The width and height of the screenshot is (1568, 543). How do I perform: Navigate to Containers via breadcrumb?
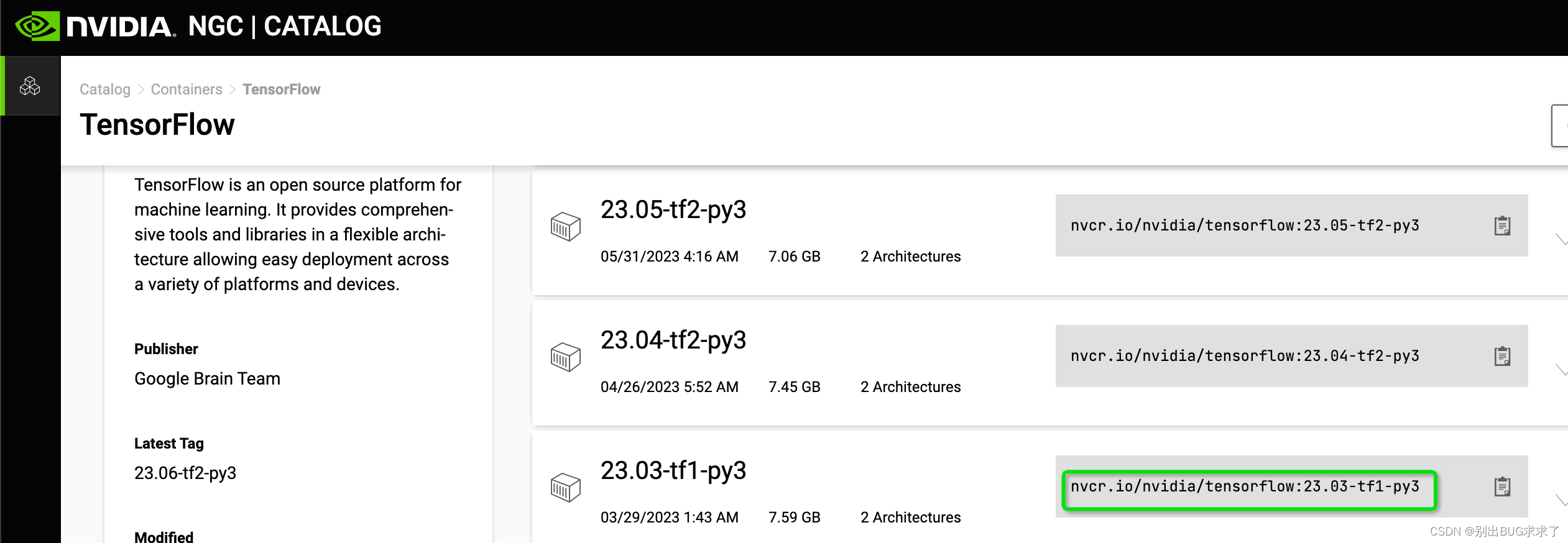tap(187, 89)
